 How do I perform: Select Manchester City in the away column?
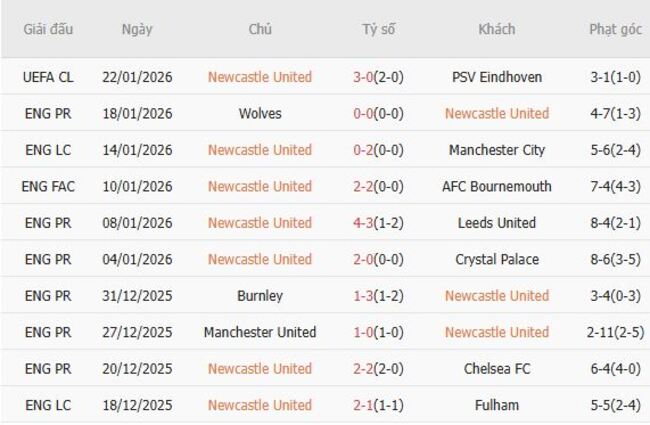(x=497, y=150)
